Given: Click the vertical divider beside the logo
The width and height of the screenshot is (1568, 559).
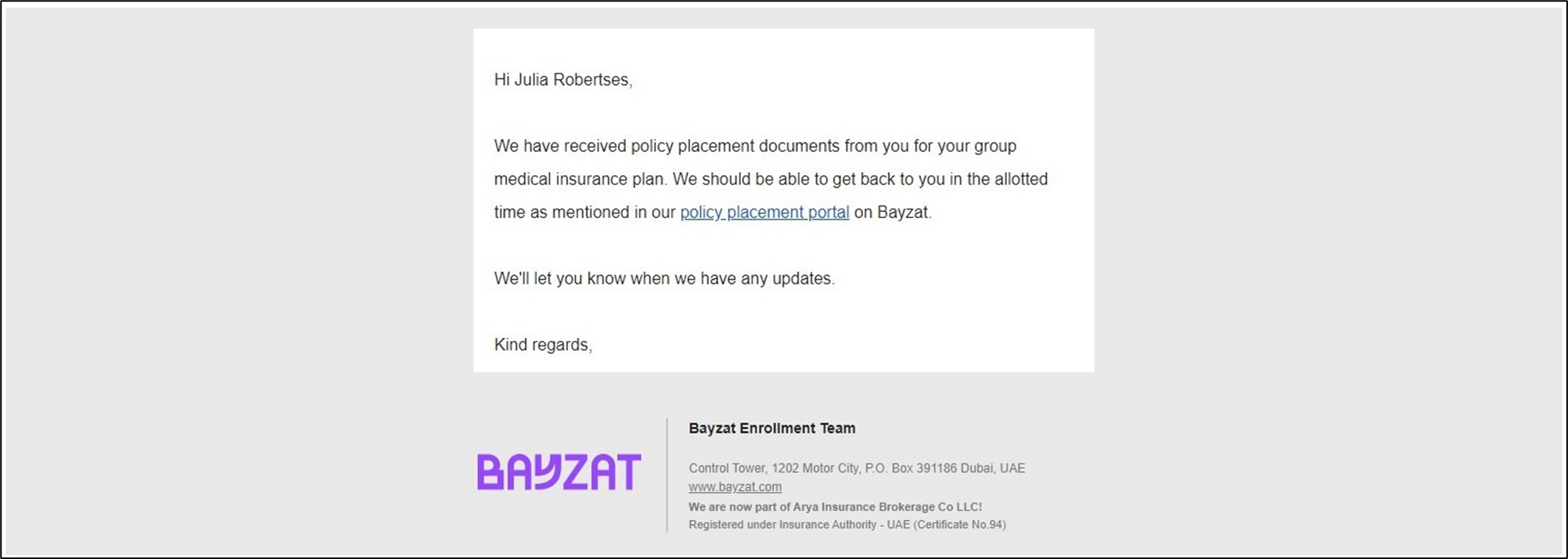Looking at the screenshot, I should click(x=667, y=475).
